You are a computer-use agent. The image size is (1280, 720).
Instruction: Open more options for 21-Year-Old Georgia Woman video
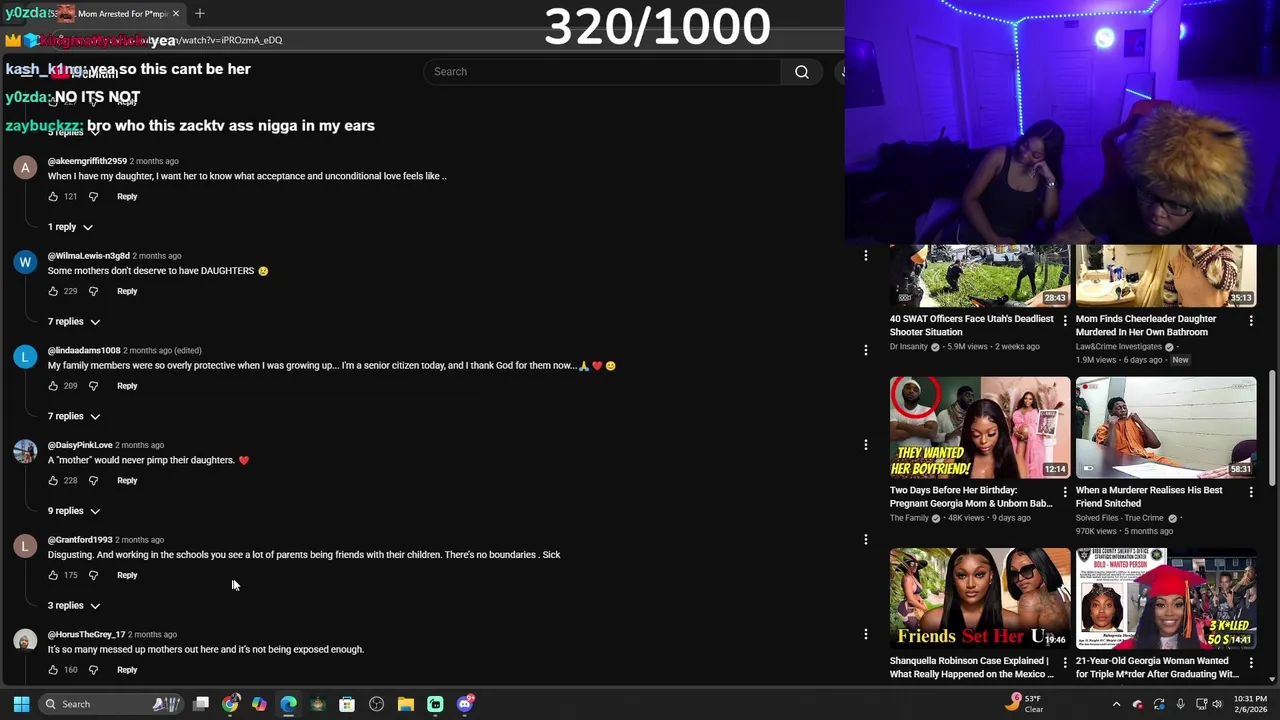pos(1251,662)
